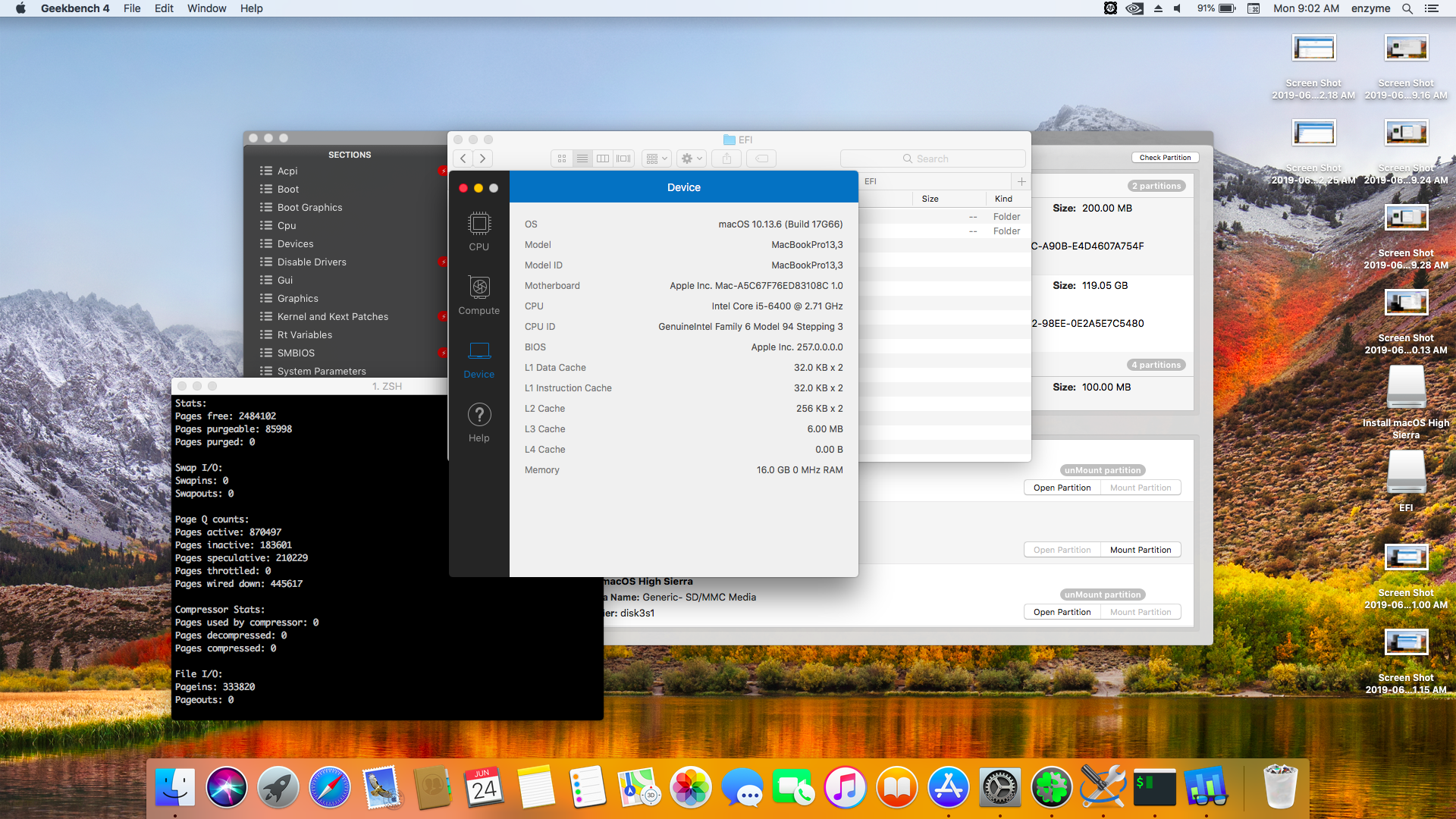This screenshot has width=1456, height=819.
Task: Expand the enzyme user menu in the menu bar
Action: pyautogui.click(x=1370, y=8)
